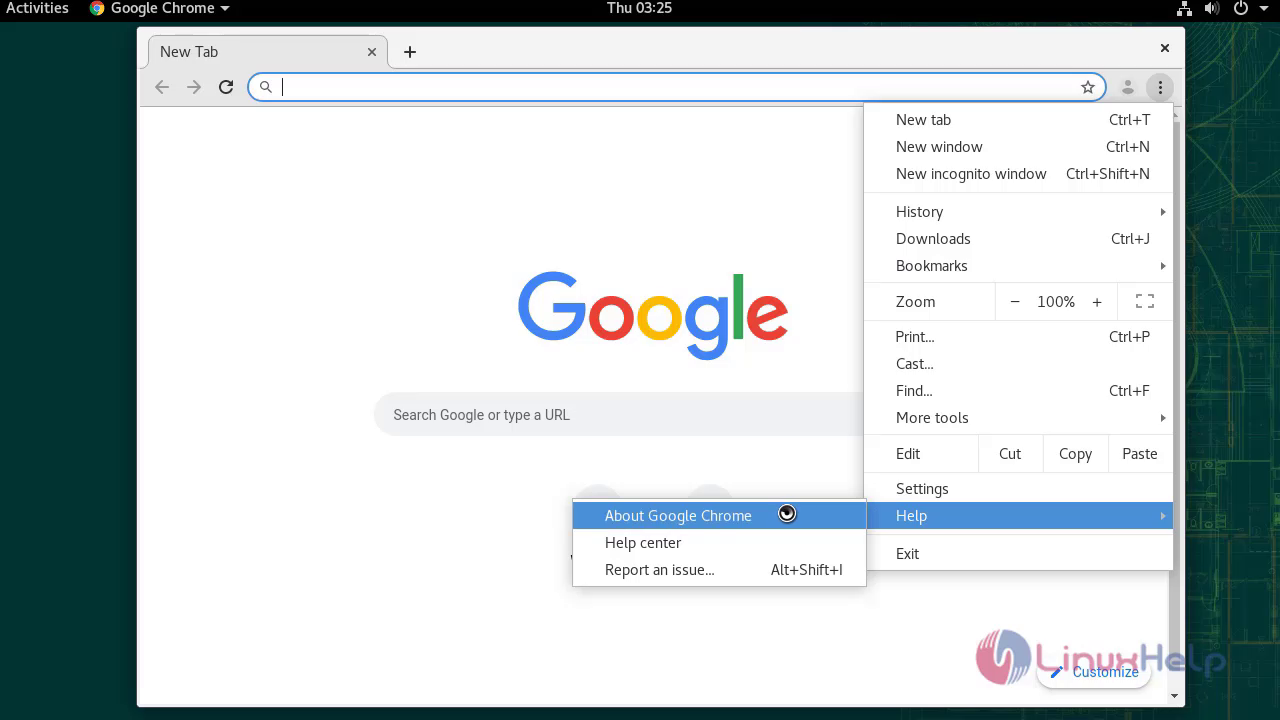Open the Activities overview
The height and width of the screenshot is (720, 1280).
click(x=37, y=8)
